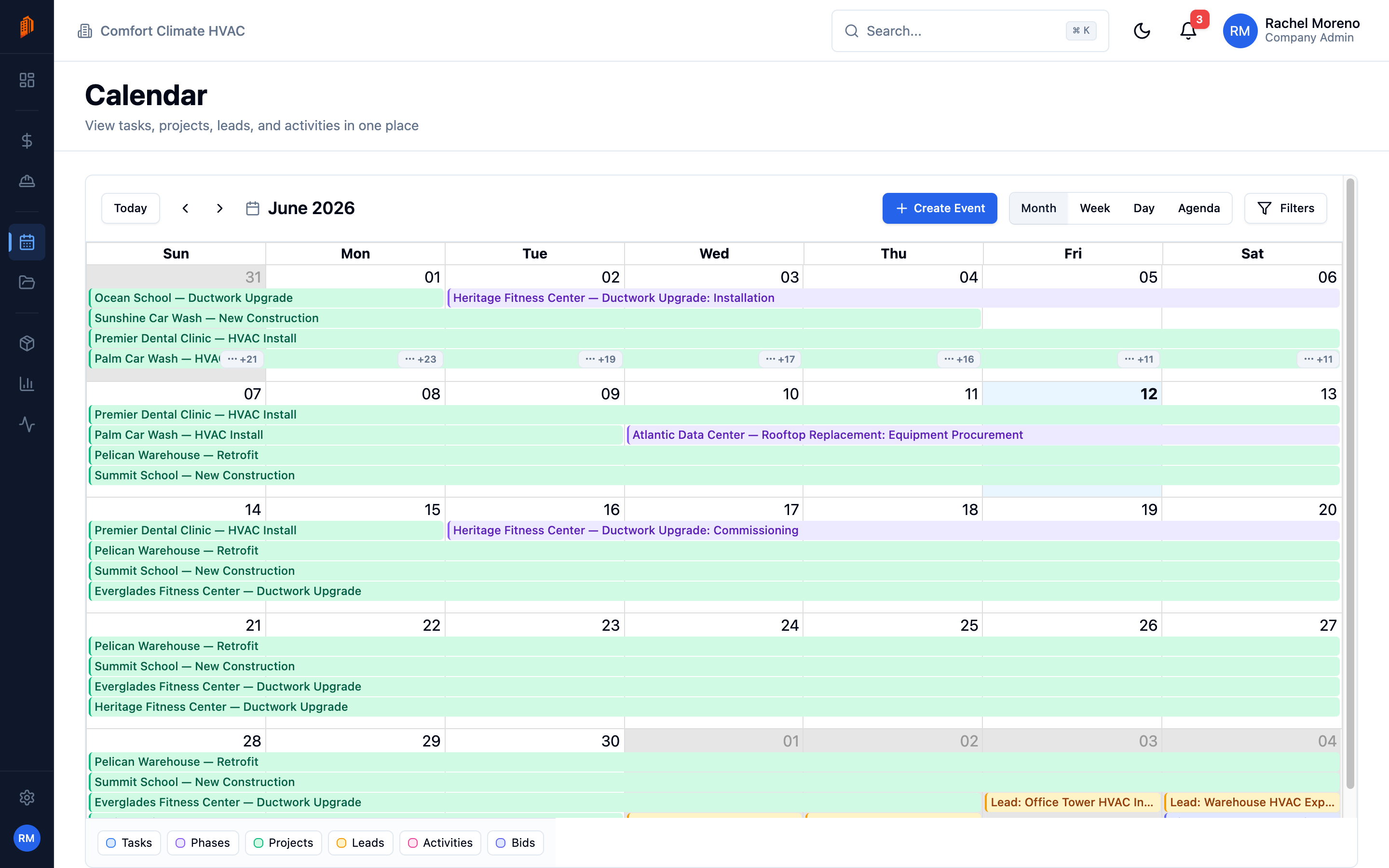Switch to Week view
This screenshot has height=868, width=1389.
(1094, 208)
